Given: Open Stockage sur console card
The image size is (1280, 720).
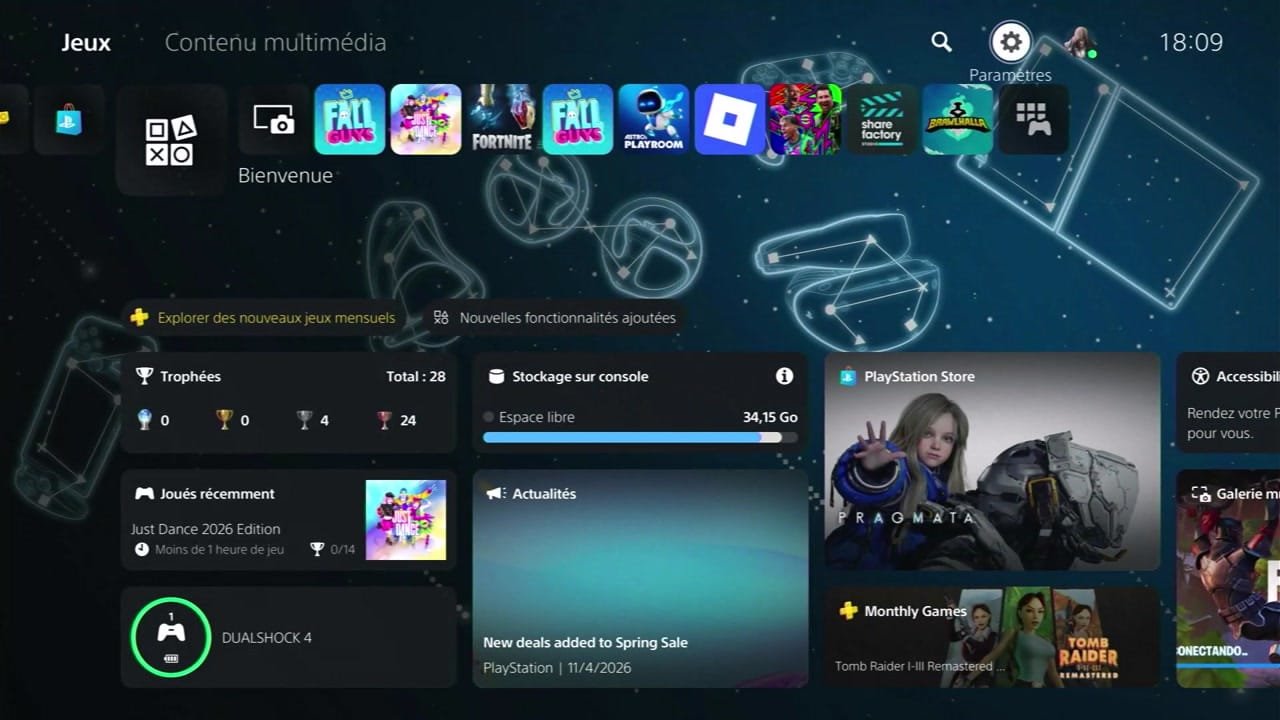Looking at the screenshot, I should [640, 402].
